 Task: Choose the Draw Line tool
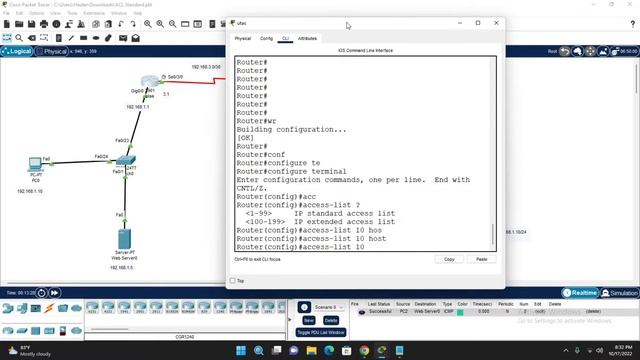(x=71, y=38)
